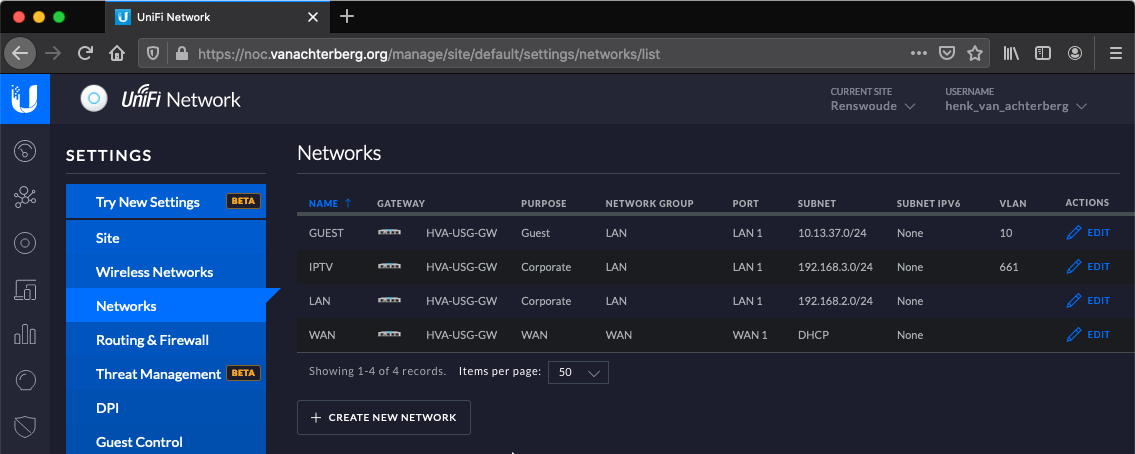
Task: Click the gateway device icon in IPTV row
Action: tap(389, 267)
